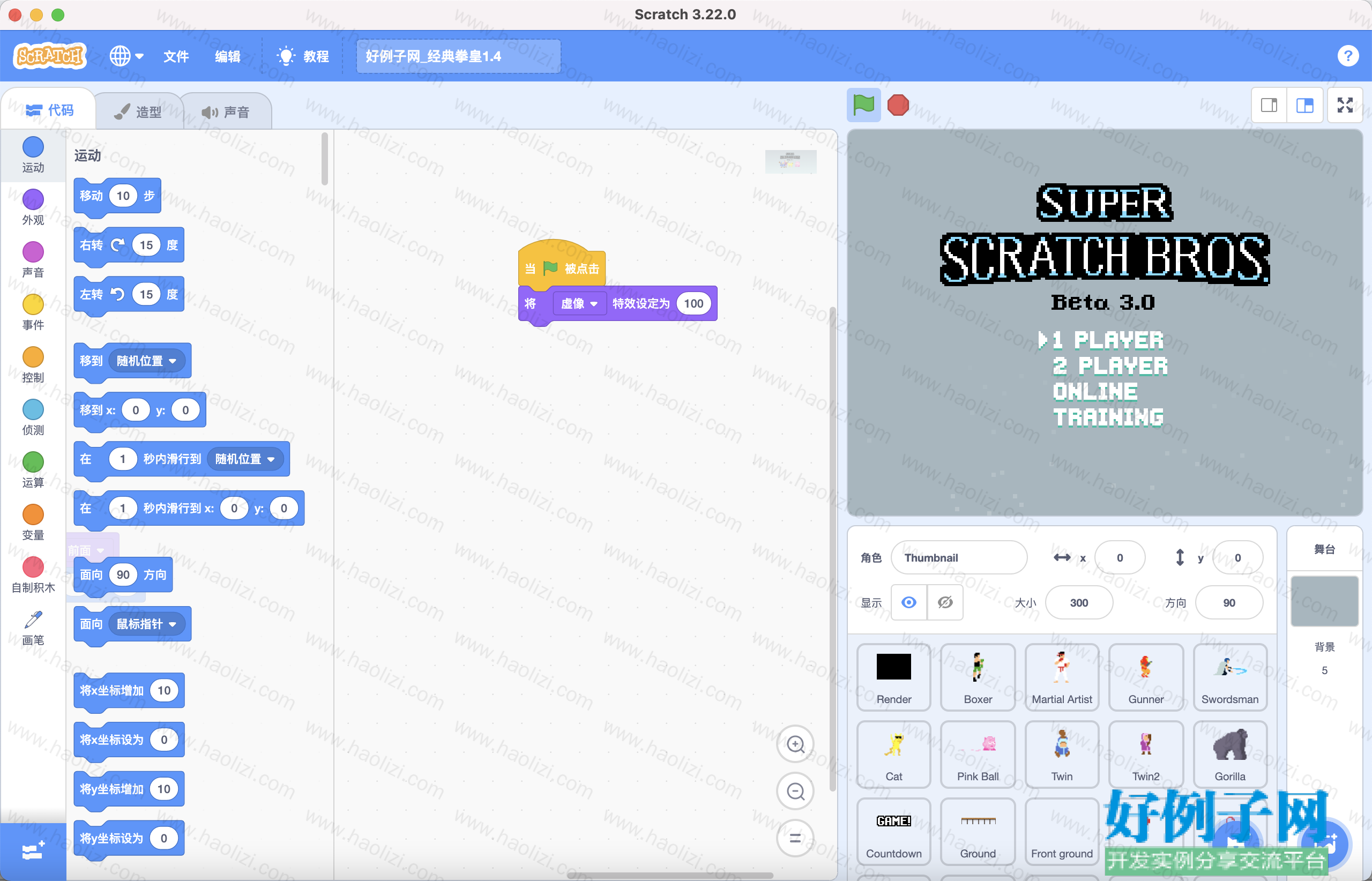Click the green flag to run project

863,105
